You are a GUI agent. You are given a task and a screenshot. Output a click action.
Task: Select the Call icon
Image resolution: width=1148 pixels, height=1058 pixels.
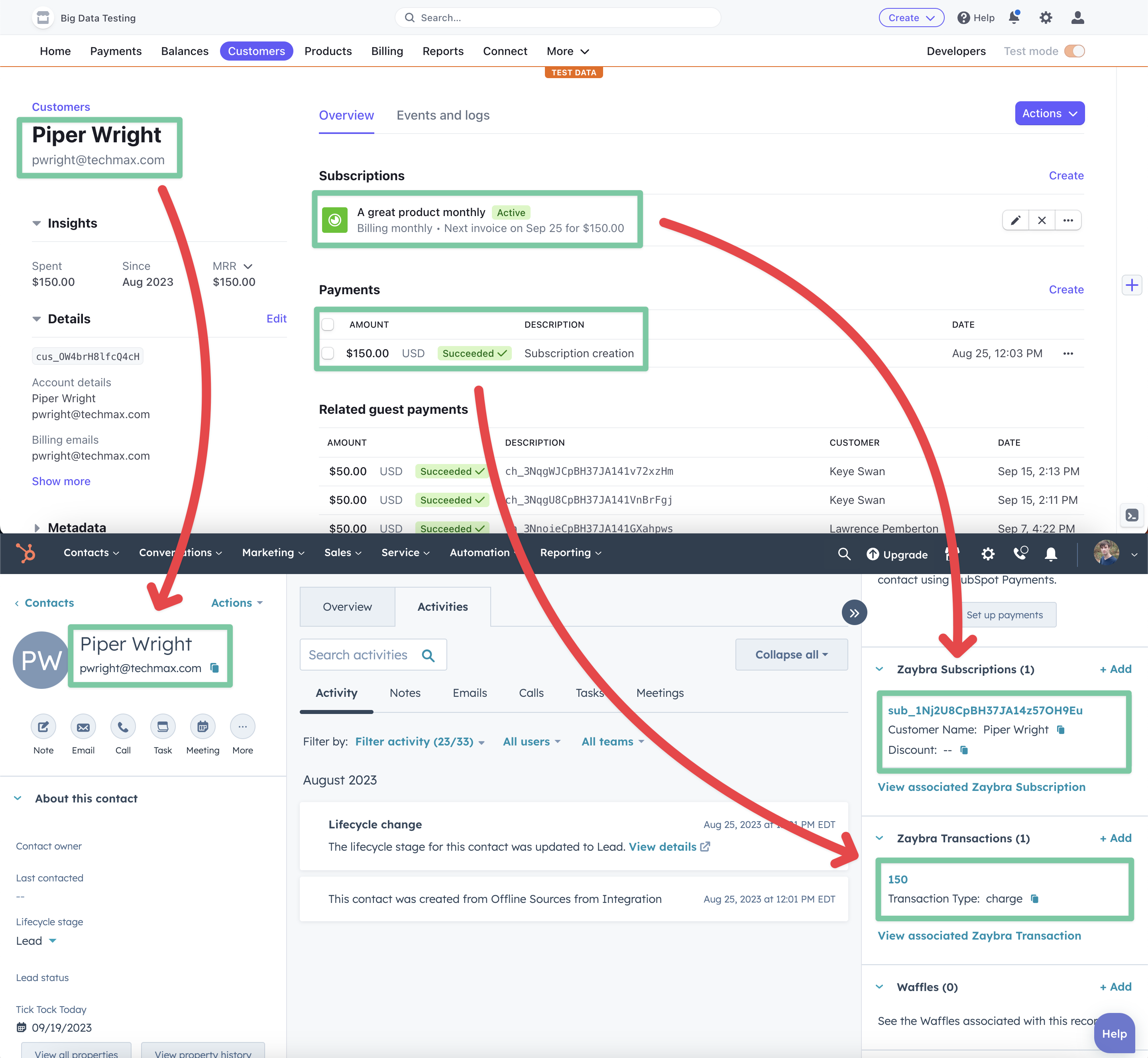[122, 727]
